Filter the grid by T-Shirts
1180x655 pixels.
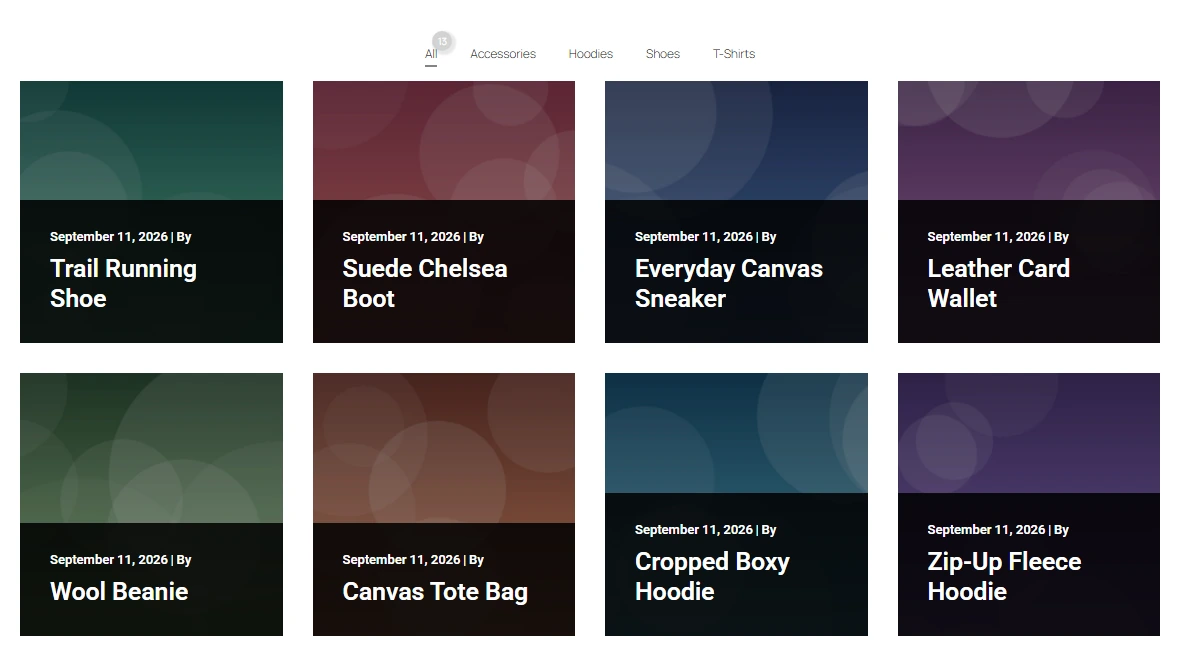point(734,54)
